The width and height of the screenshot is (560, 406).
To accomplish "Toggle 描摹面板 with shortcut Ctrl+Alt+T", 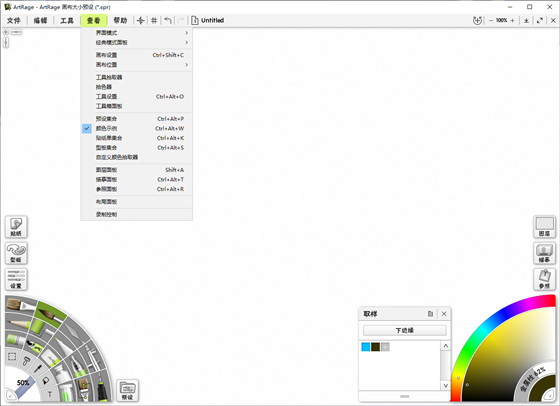I will click(x=137, y=179).
